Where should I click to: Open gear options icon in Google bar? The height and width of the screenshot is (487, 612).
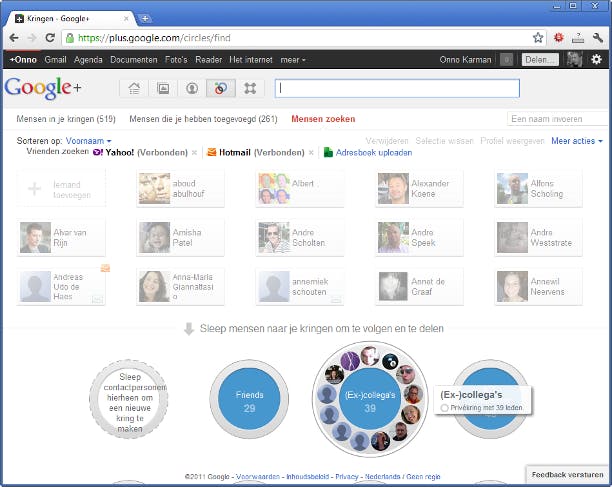click(596, 60)
